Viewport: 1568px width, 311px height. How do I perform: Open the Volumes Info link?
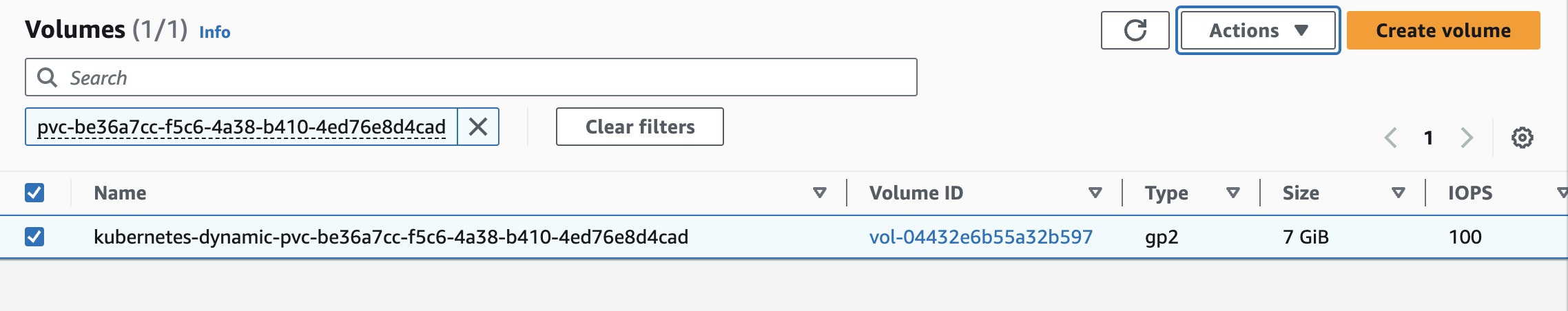click(215, 32)
